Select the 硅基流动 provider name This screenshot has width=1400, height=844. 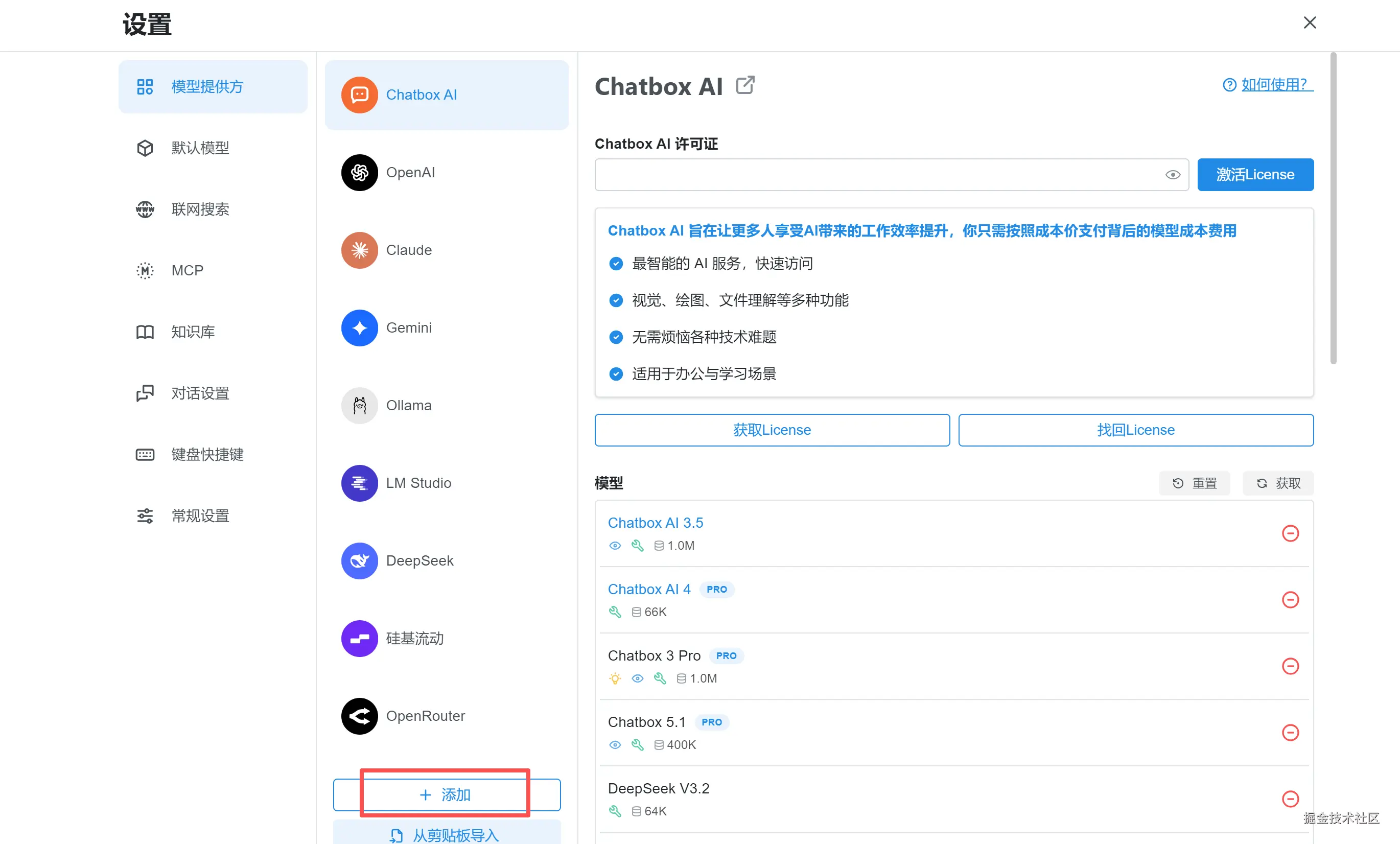(415, 639)
